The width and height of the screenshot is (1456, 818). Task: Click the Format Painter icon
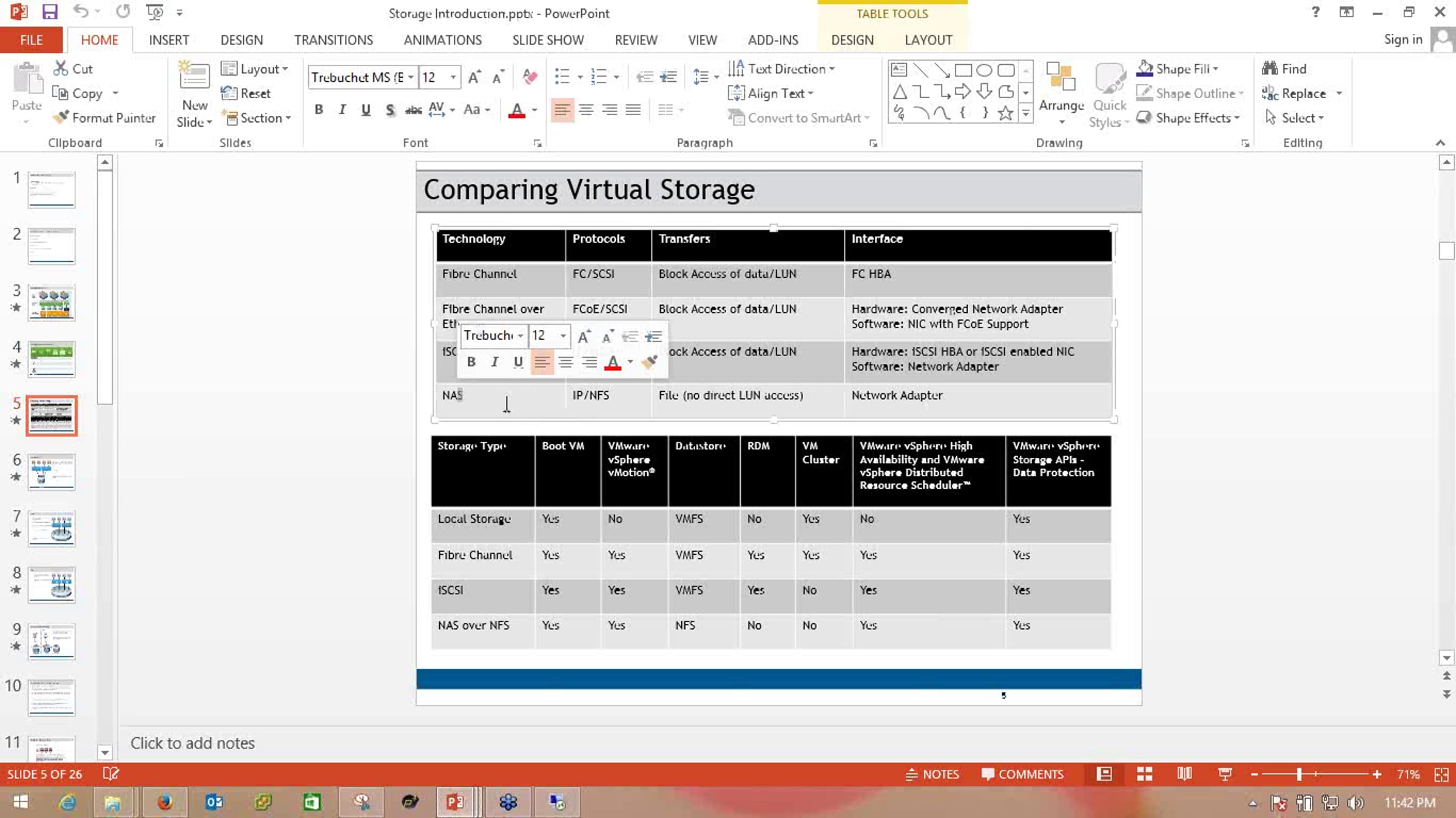point(61,118)
